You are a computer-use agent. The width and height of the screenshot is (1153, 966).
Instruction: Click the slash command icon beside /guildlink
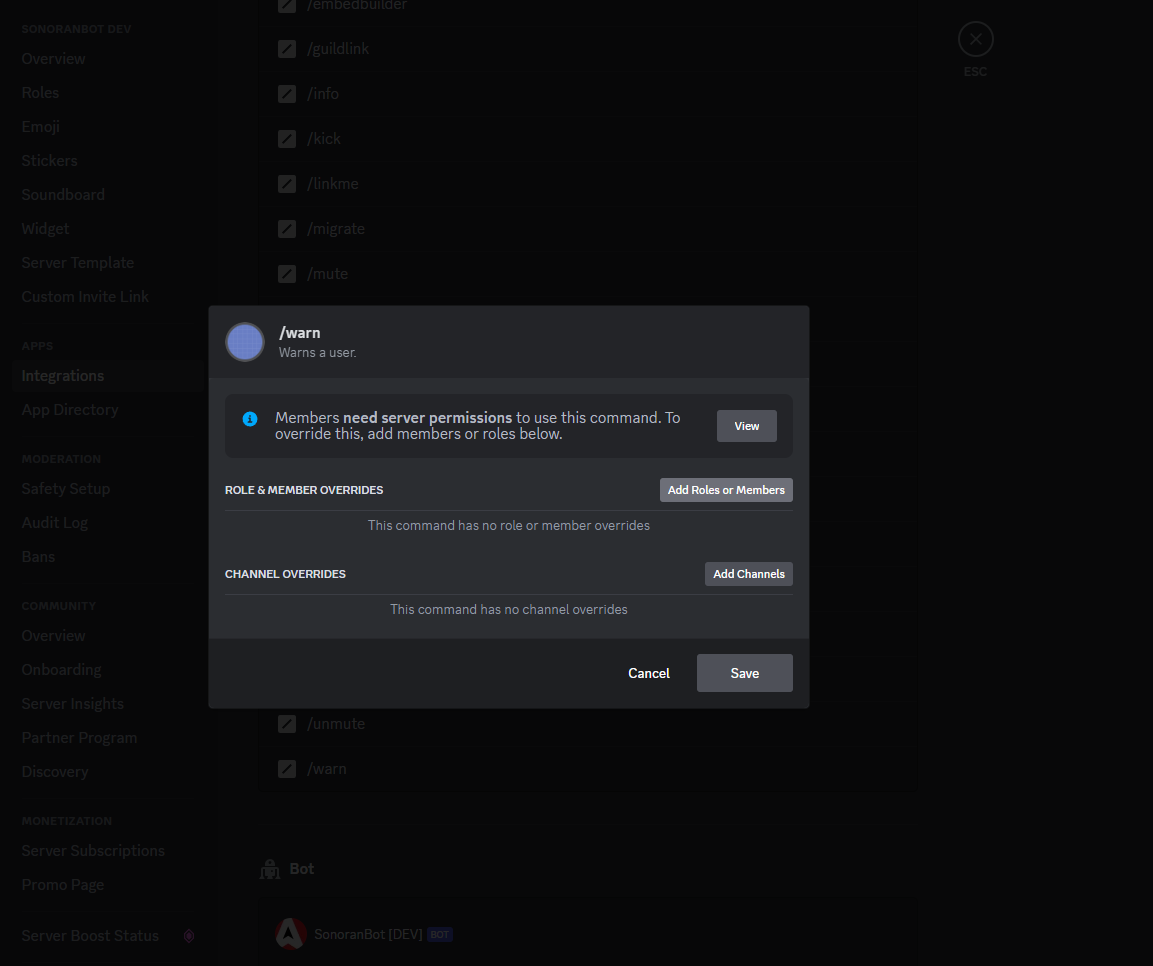(x=287, y=49)
